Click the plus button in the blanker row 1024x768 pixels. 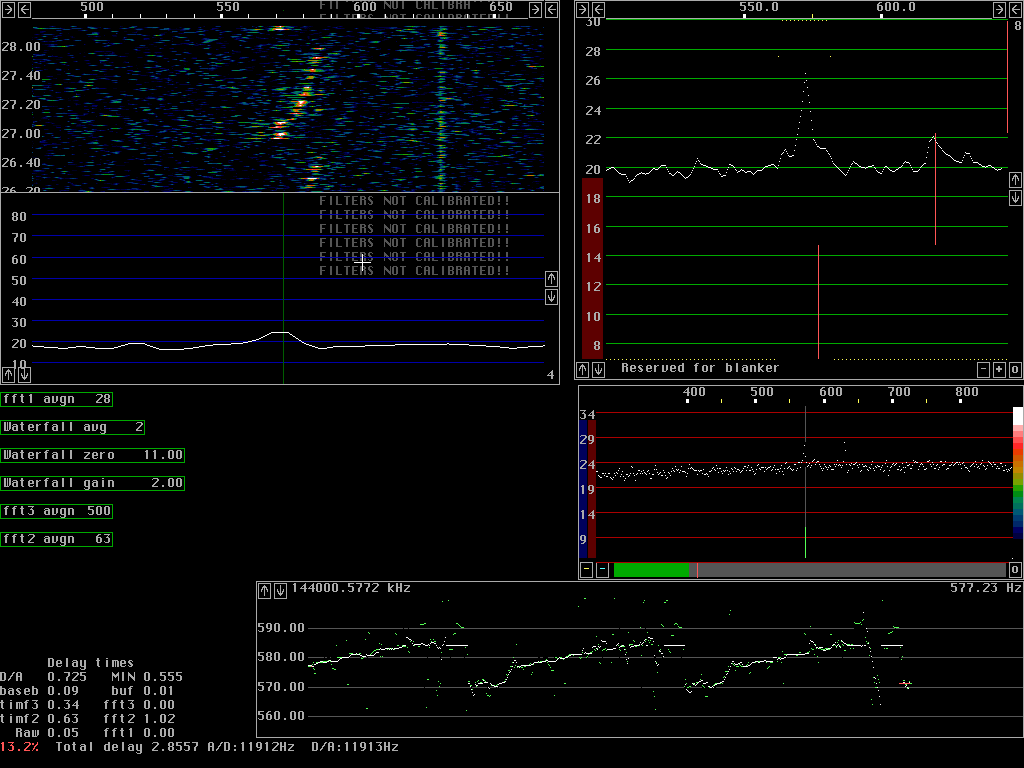coord(999,370)
